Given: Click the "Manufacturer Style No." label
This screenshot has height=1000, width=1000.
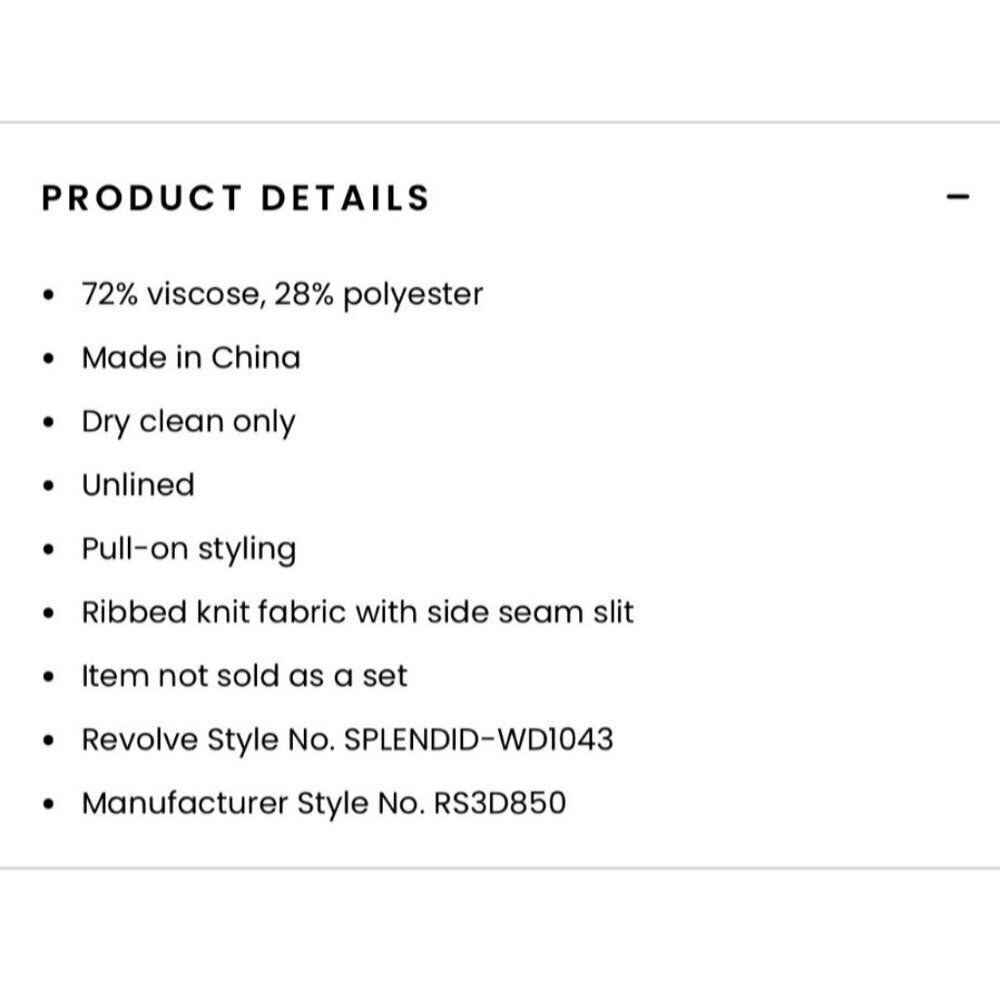Looking at the screenshot, I should (253, 804).
